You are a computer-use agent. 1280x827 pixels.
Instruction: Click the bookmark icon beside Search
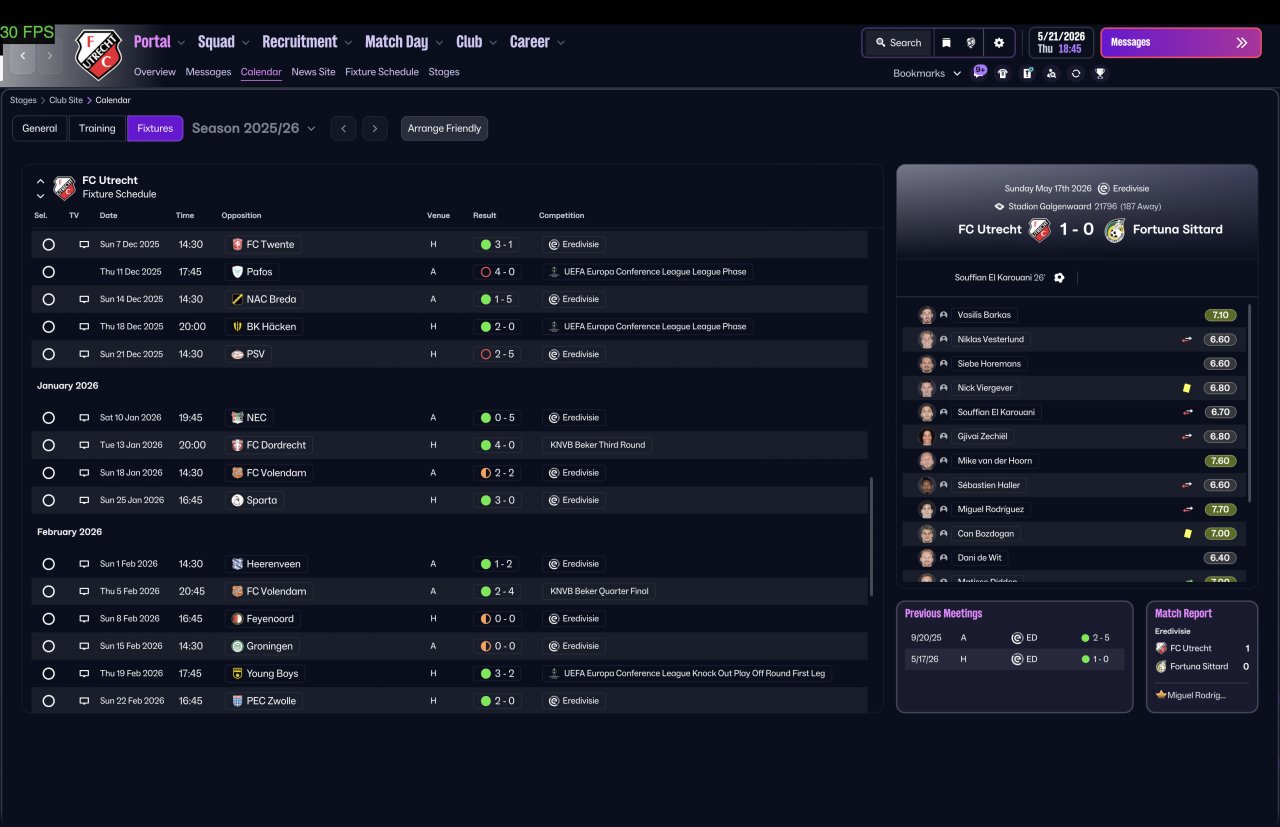click(x=945, y=43)
